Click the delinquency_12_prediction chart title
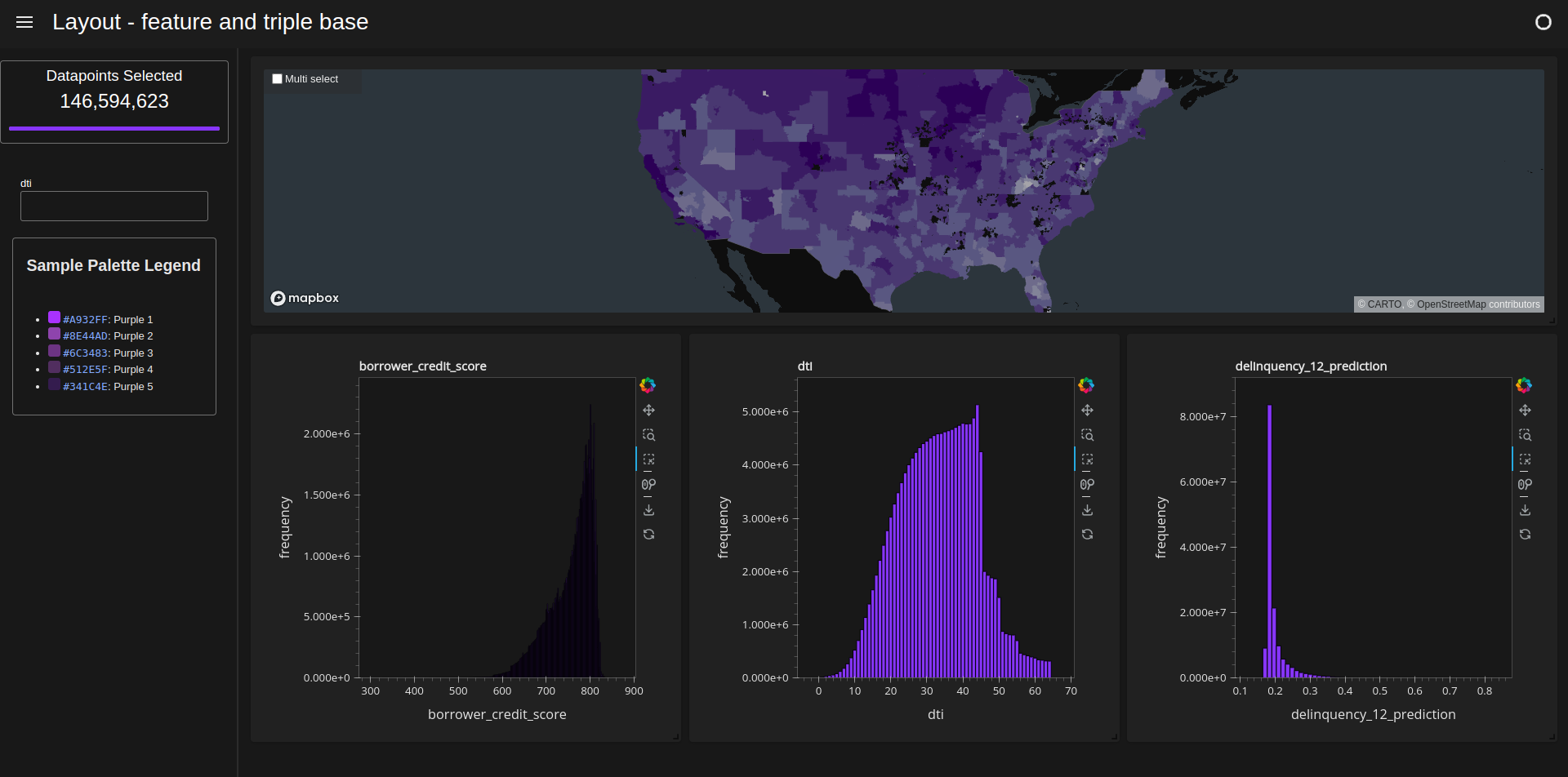This screenshot has height=777, width=1568. [x=1311, y=366]
